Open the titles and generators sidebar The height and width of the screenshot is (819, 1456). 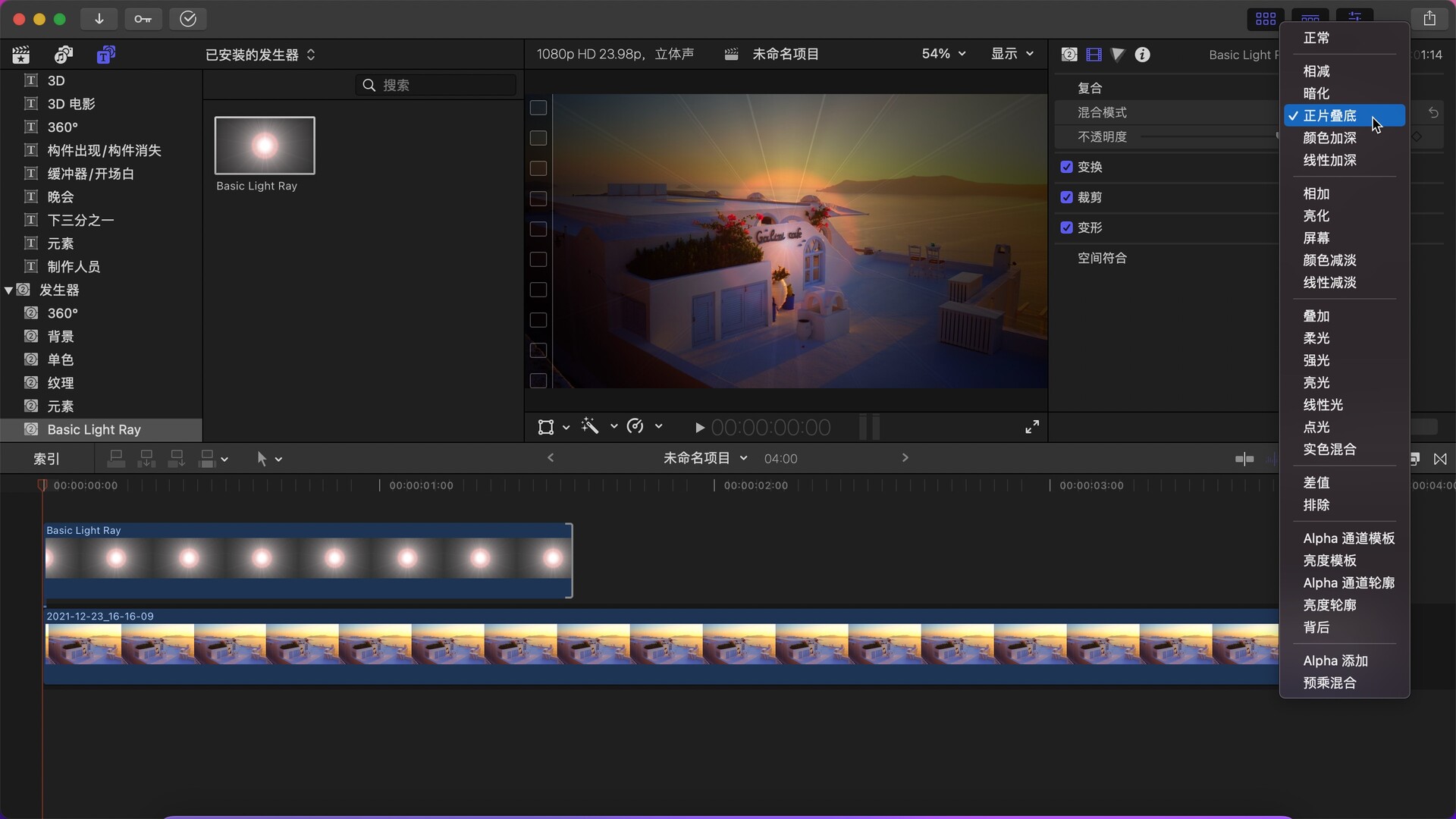click(x=106, y=55)
